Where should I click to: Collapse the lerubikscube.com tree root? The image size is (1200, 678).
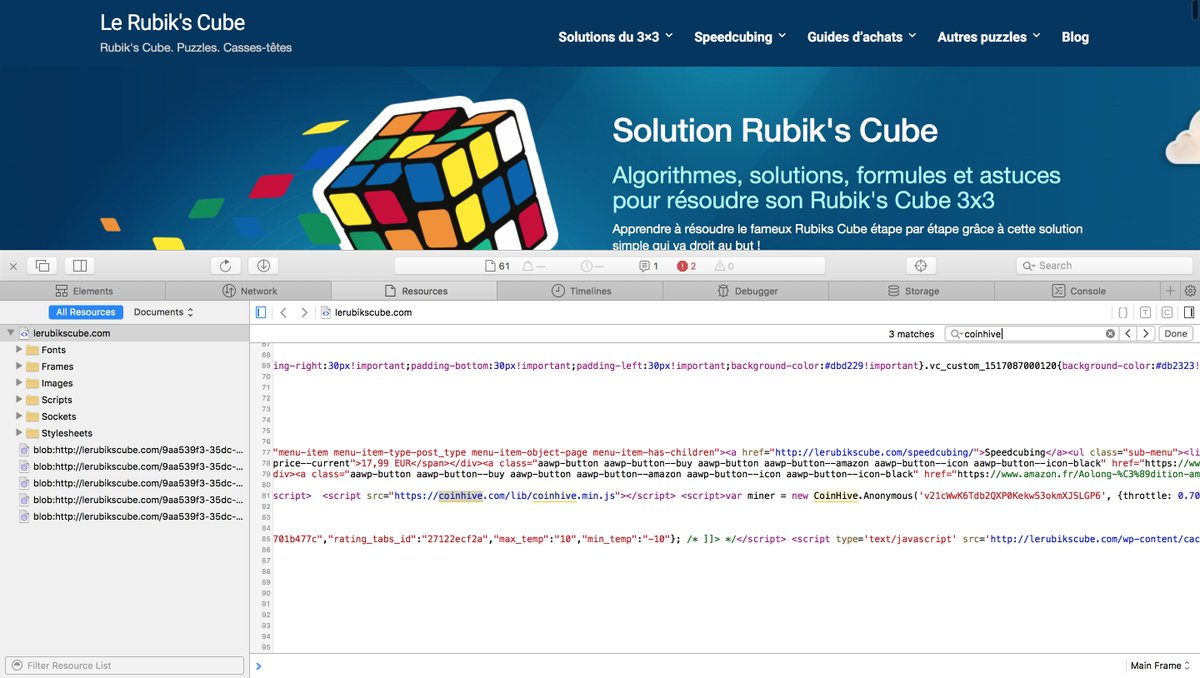(10, 333)
